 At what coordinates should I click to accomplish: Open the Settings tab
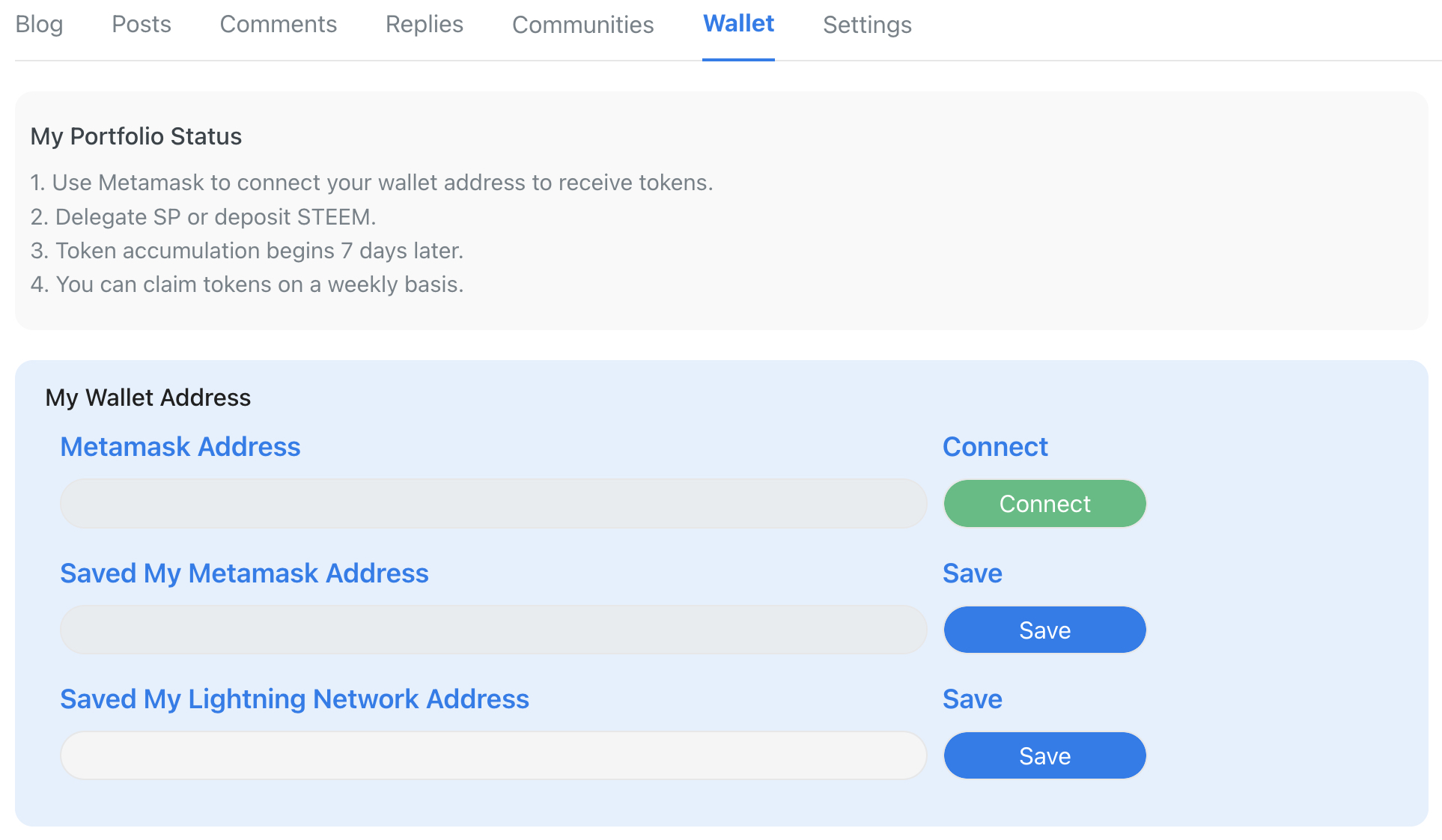click(867, 25)
